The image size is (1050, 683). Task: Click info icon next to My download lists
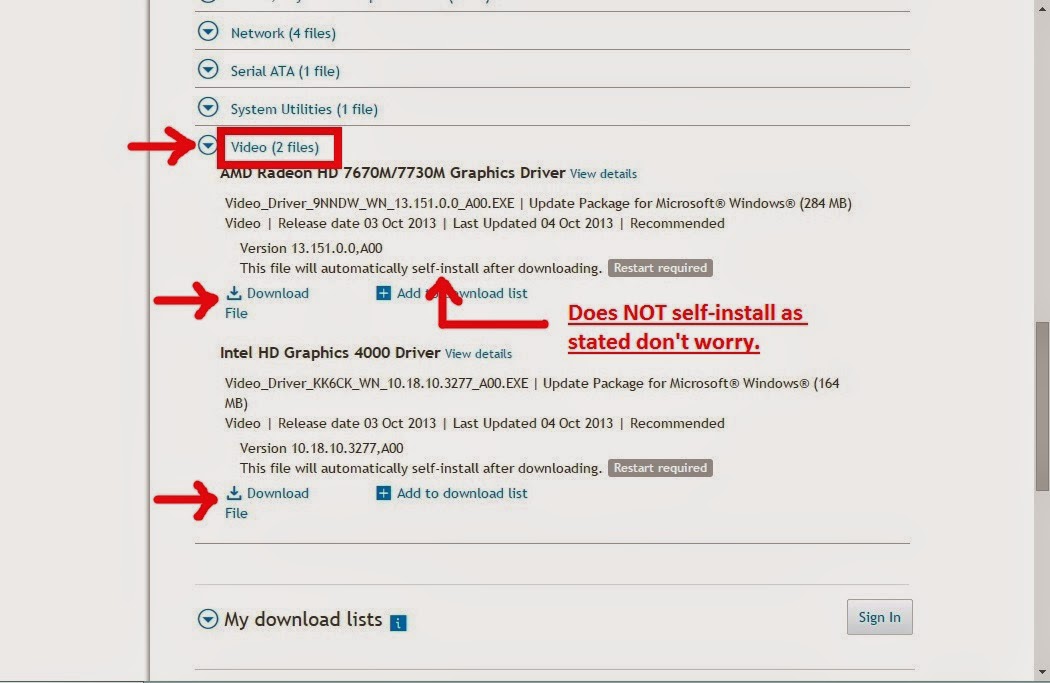coord(398,623)
